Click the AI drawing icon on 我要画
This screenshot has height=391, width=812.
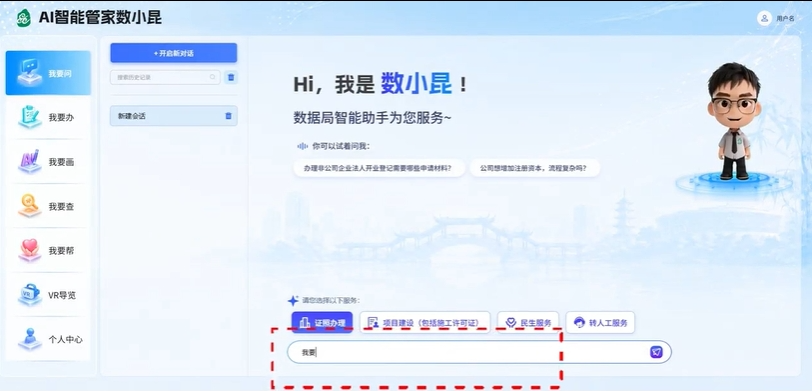30,161
